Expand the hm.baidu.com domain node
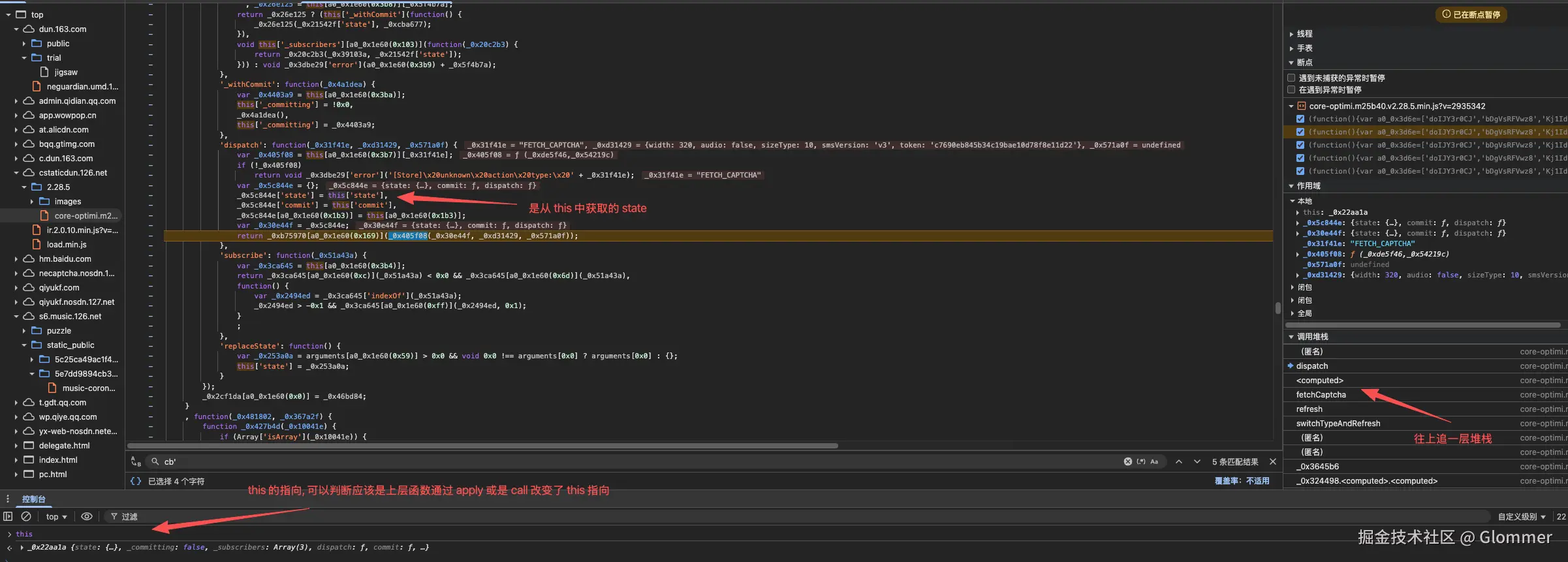This screenshot has height=562, width=1568. coord(16,259)
